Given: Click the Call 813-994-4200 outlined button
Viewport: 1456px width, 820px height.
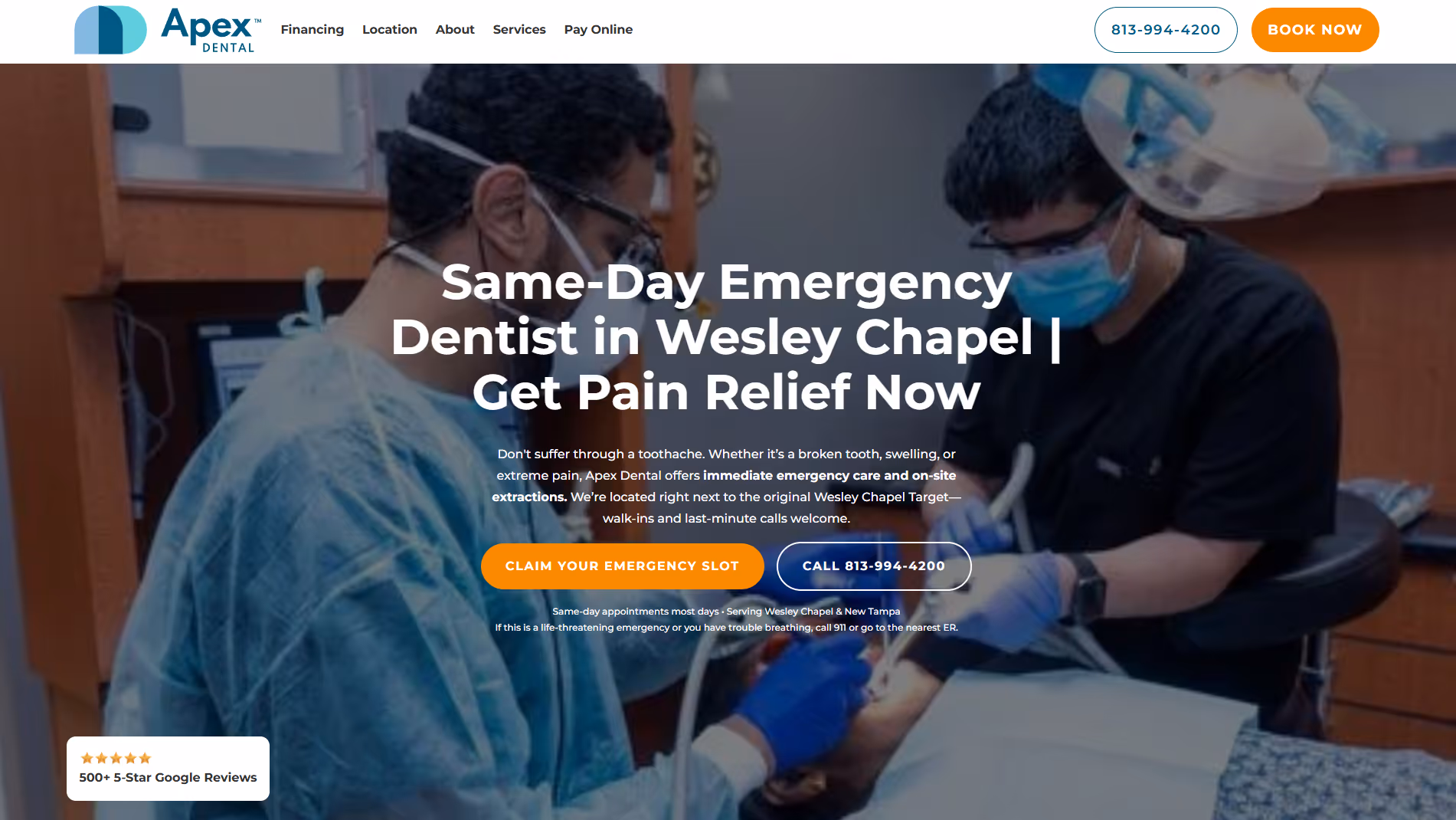Looking at the screenshot, I should [874, 566].
